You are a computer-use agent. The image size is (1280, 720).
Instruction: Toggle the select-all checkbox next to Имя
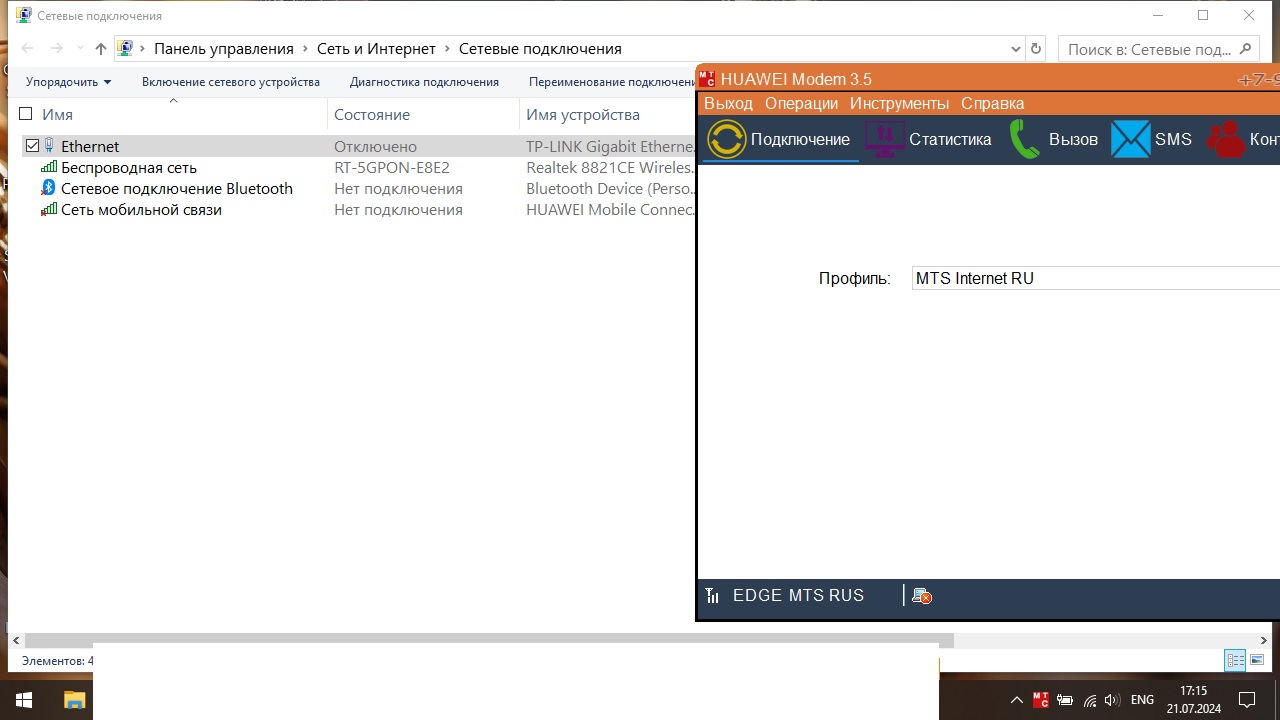[26, 114]
